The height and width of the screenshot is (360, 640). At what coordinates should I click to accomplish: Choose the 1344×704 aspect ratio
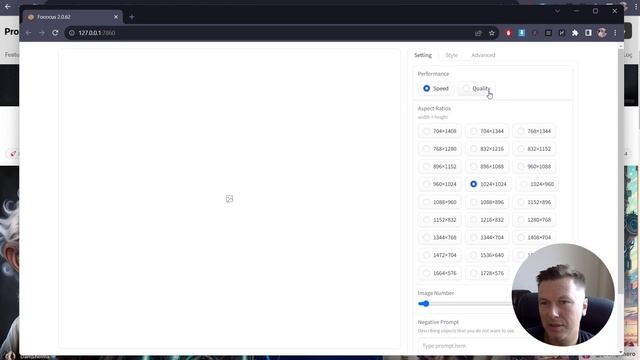pos(487,237)
